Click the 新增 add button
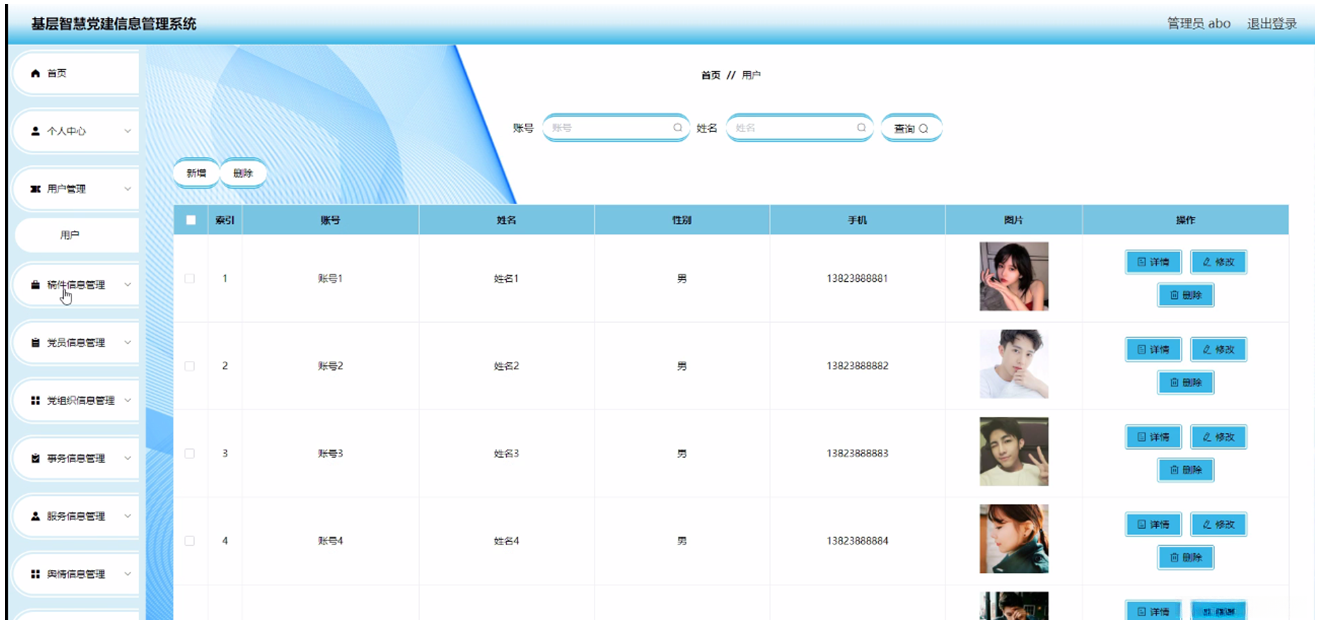The image size is (1317, 627). [x=196, y=173]
